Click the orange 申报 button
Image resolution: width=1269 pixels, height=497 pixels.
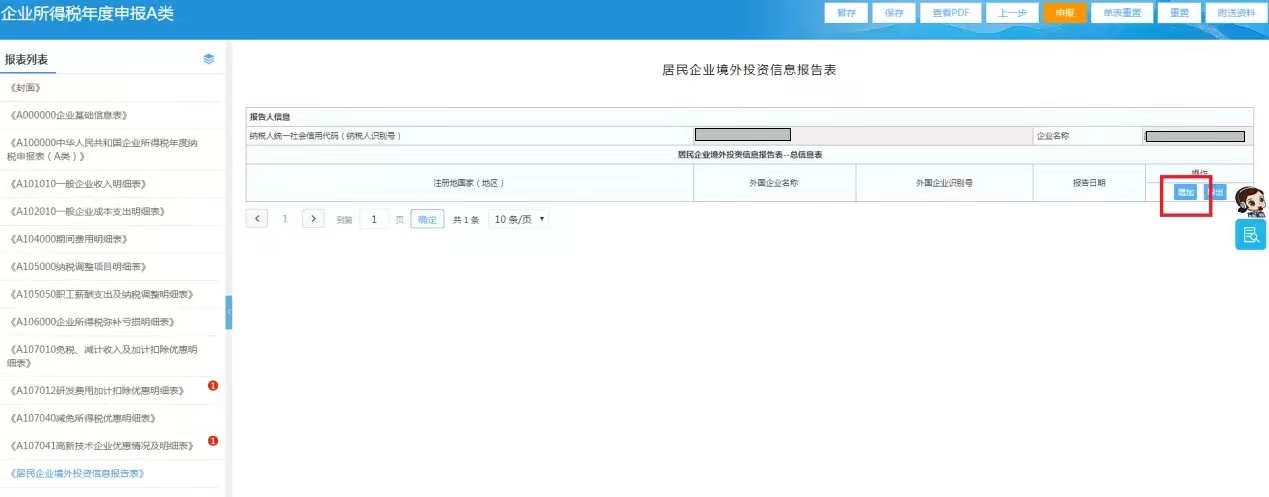(1063, 13)
